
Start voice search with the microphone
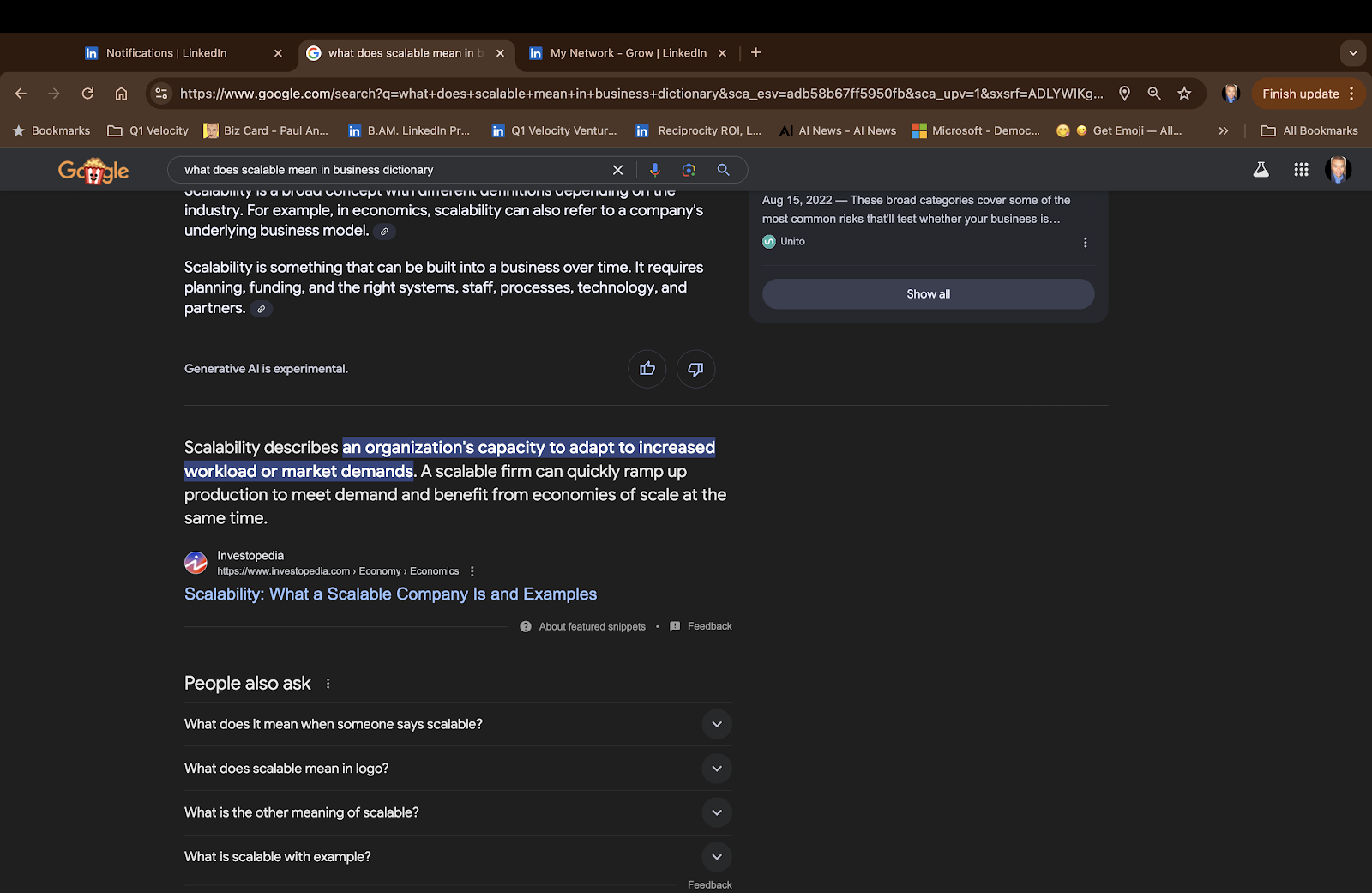click(x=655, y=170)
